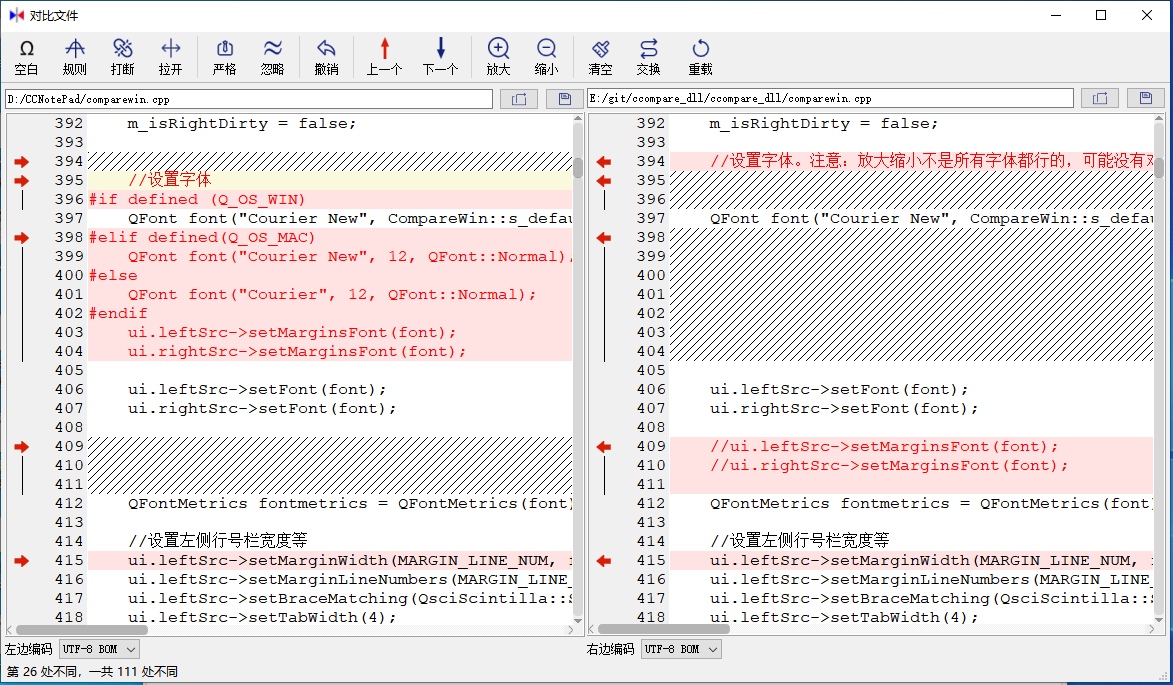Viewport: 1173px width, 685px height.
Task: Right pane left-pointing arrow at line 409
Action: pyautogui.click(x=604, y=446)
